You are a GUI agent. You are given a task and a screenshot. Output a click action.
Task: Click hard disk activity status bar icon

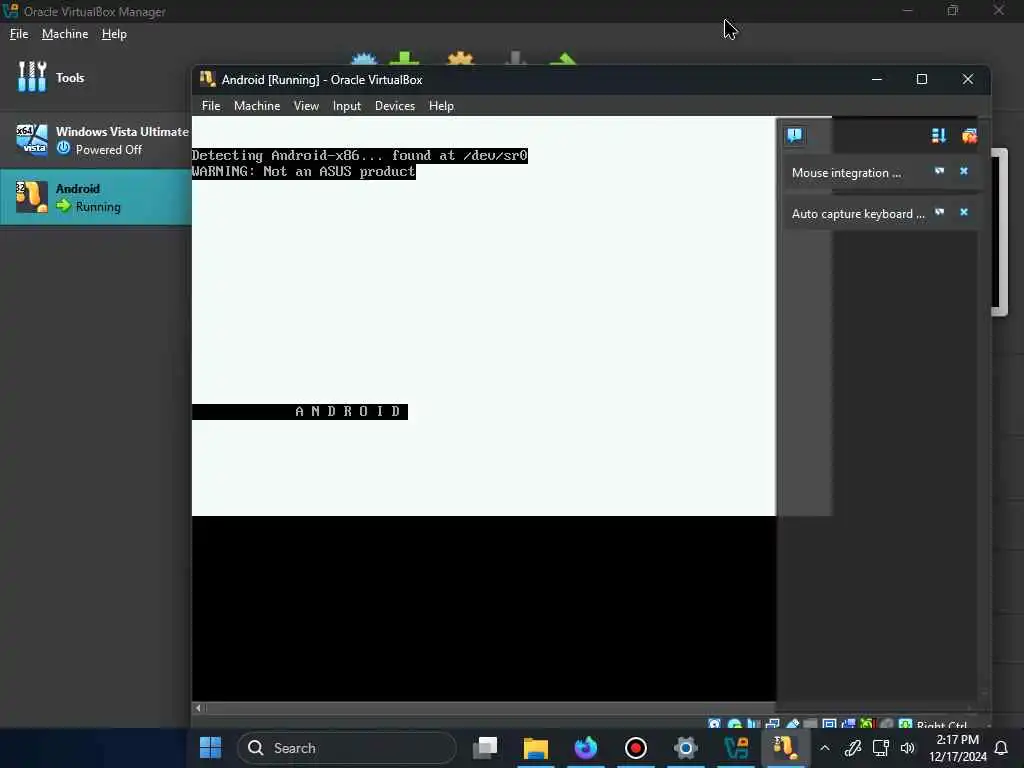tap(714, 724)
